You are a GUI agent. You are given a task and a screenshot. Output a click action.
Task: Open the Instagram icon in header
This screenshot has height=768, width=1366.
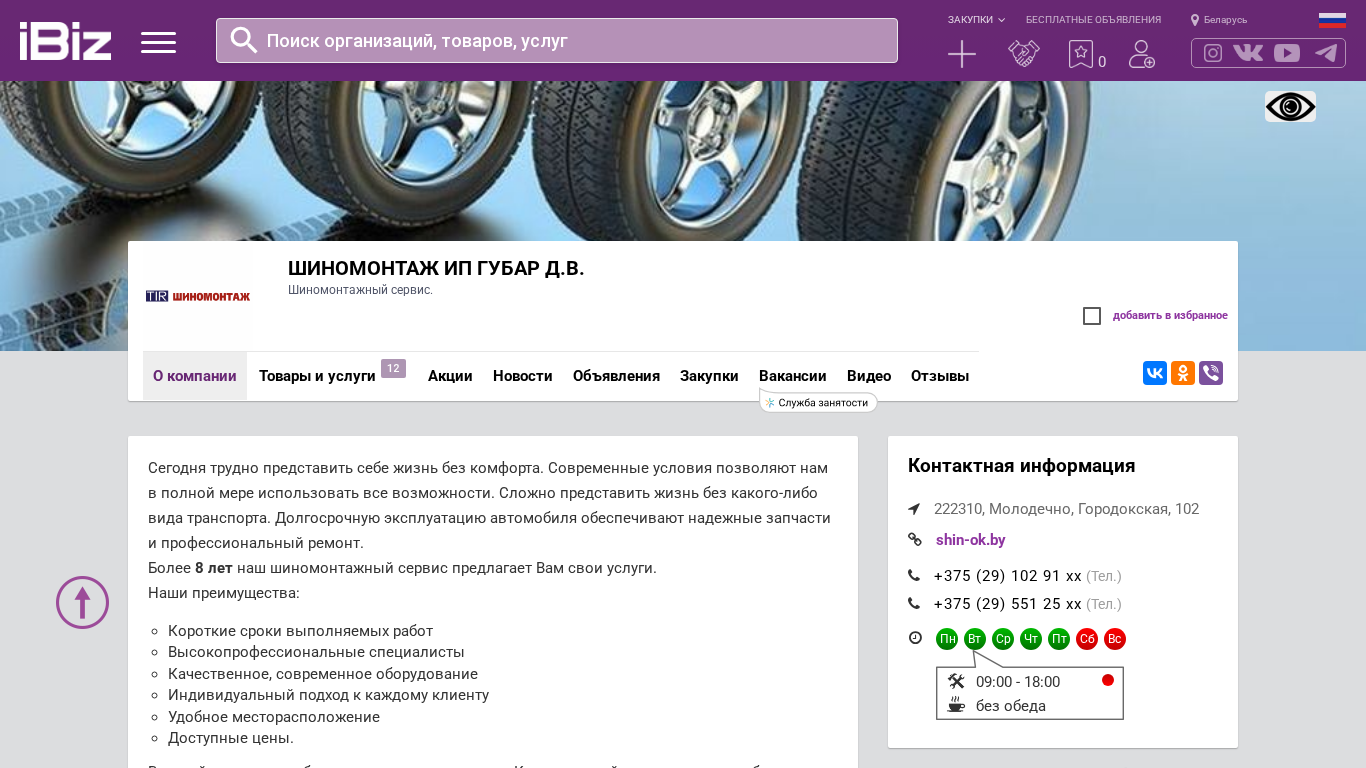pos(1213,53)
